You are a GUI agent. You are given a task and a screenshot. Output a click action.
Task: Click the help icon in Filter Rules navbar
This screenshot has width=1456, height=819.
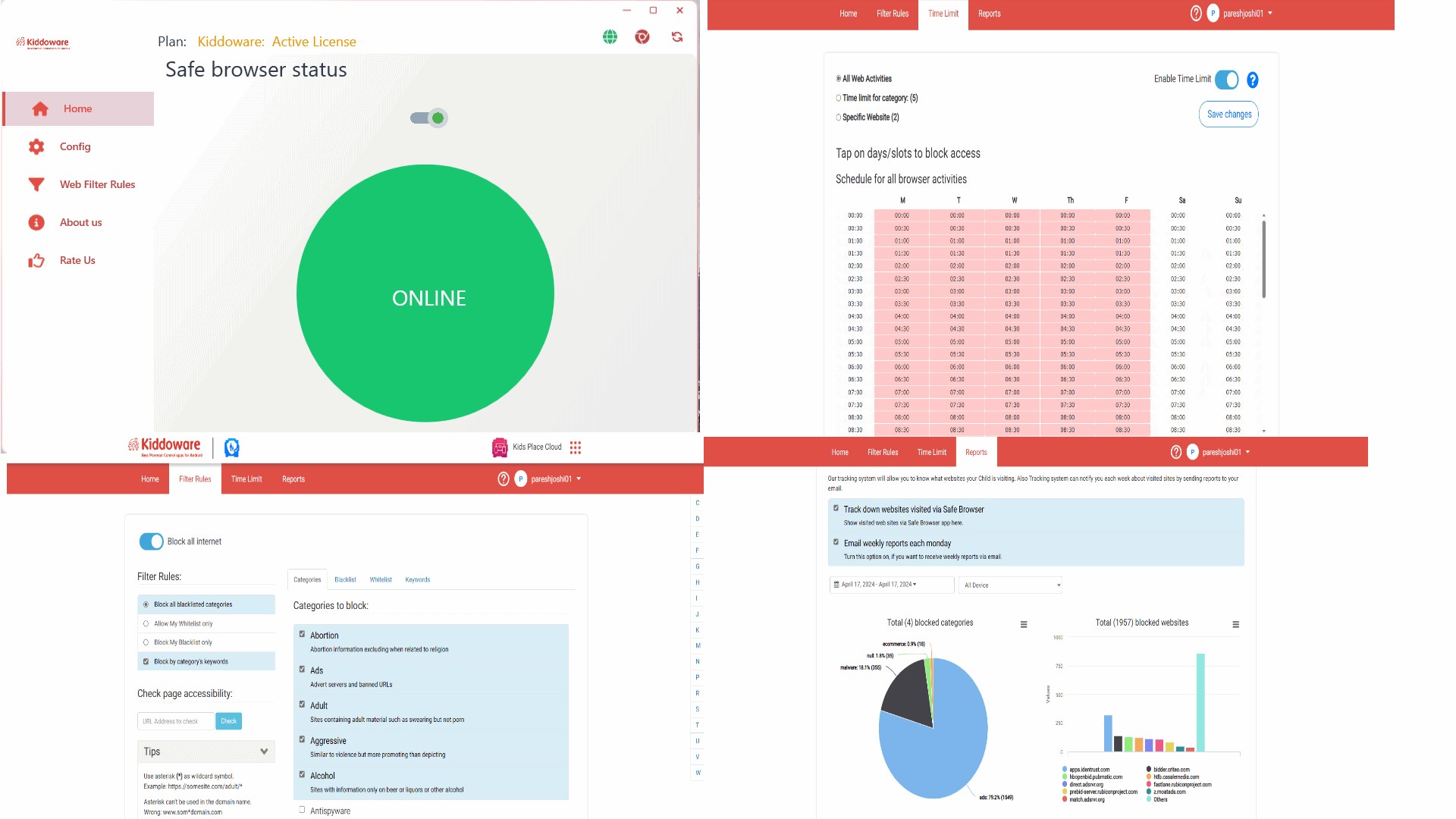point(504,479)
